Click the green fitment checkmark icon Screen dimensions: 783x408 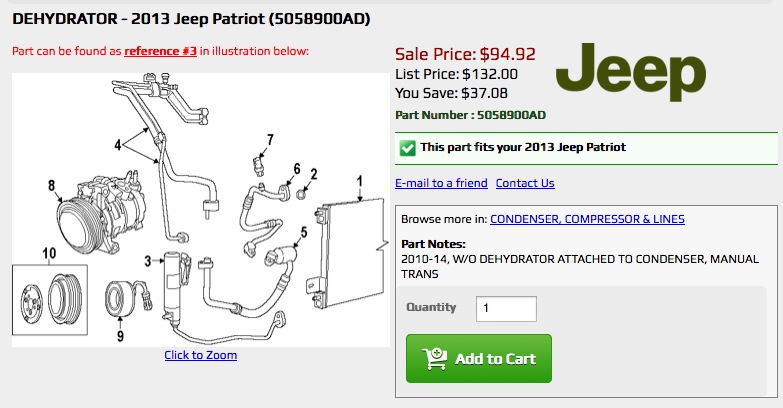[407, 148]
